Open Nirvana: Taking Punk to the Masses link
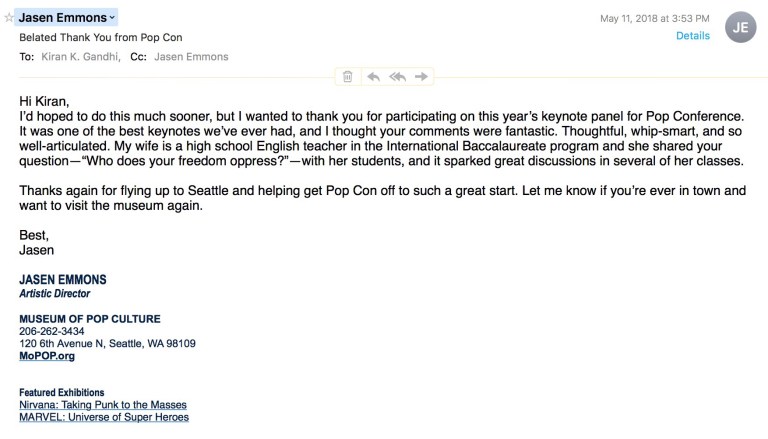The height and width of the screenshot is (439, 768). coord(103,405)
